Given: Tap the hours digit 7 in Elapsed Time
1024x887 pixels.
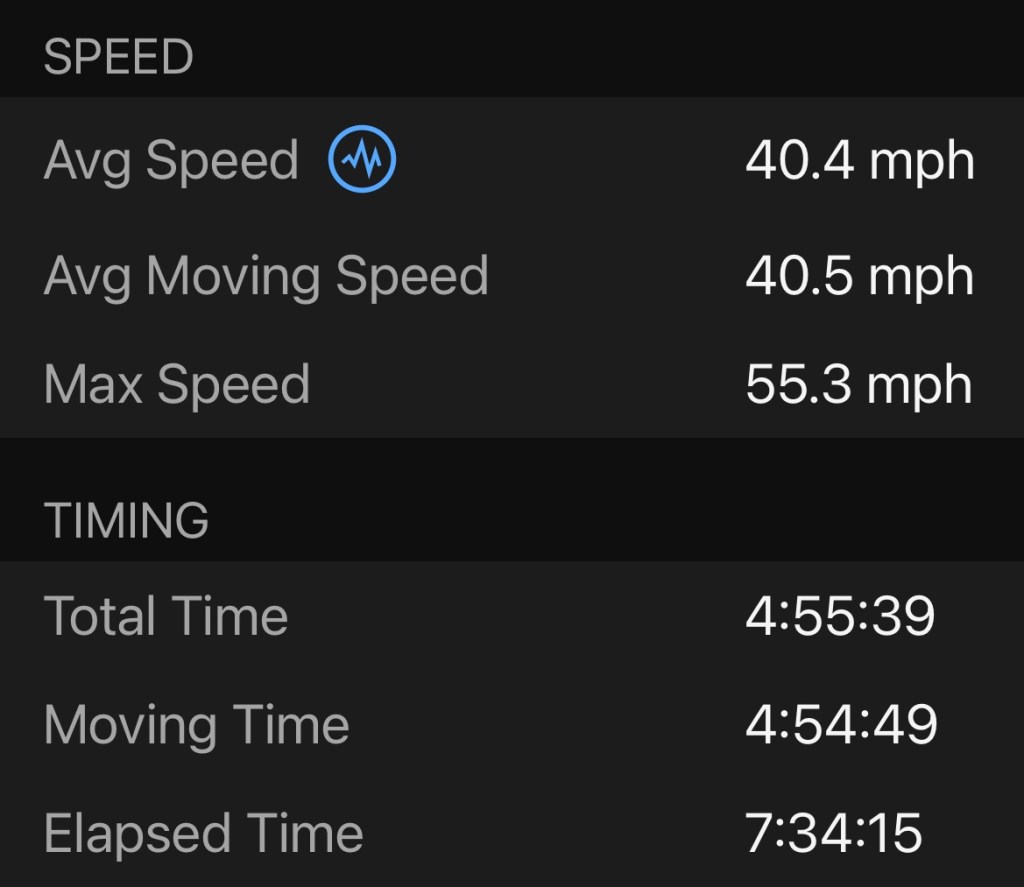Looking at the screenshot, I should pos(759,834).
